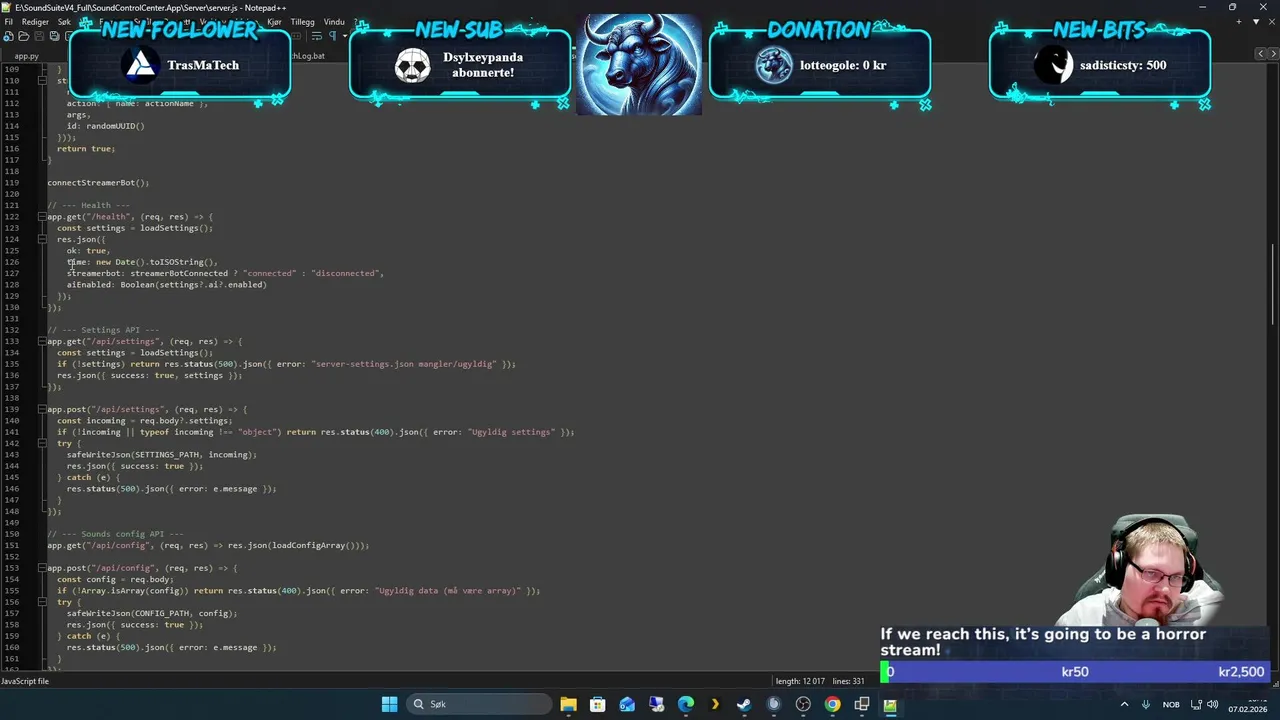Click the kr50 donation goal progress bar
This screenshot has width=1280, height=720.
point(1073,672)
